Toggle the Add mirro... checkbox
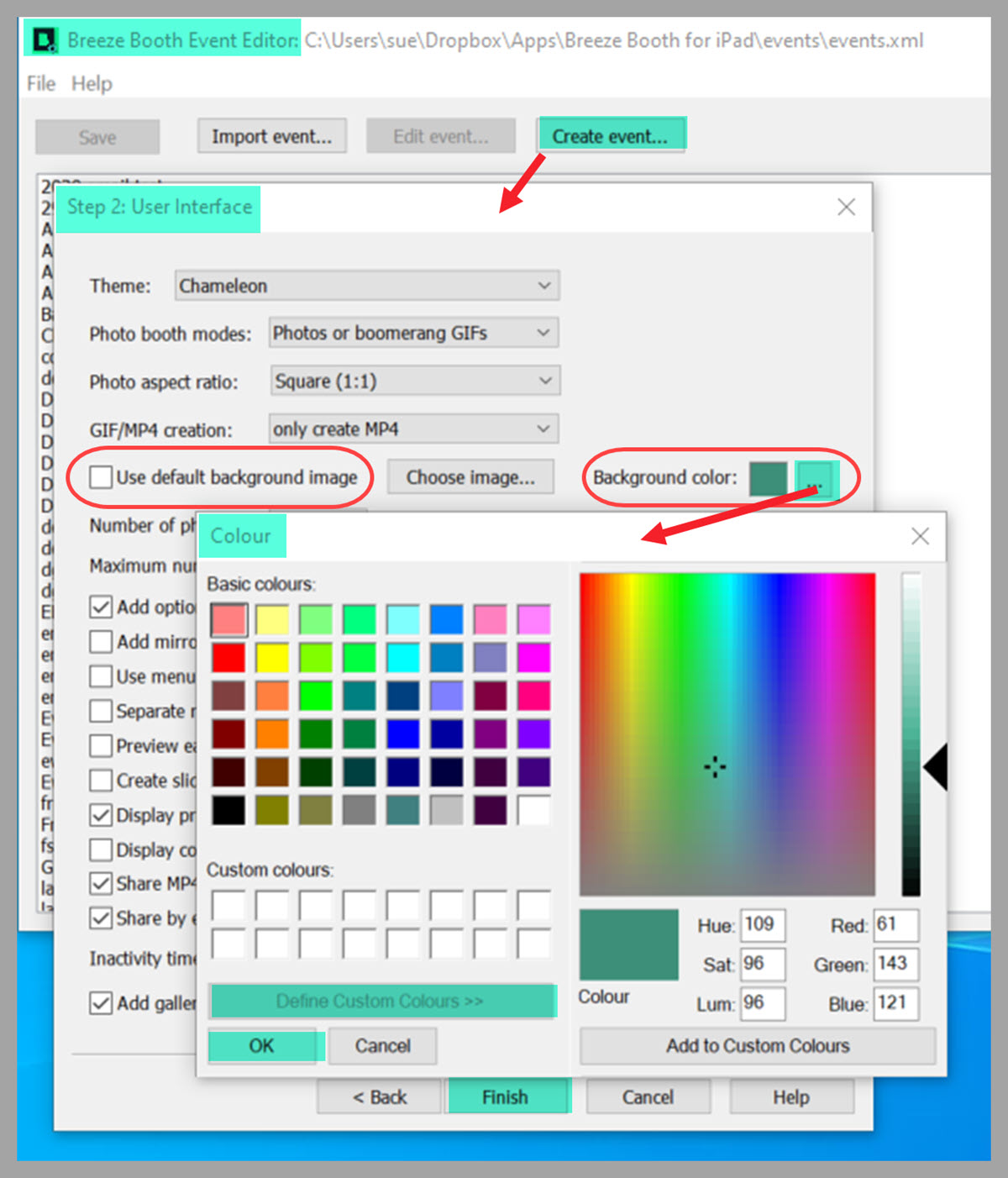The width and height of the screenshot is (1008, 1178). click(101, 642)
